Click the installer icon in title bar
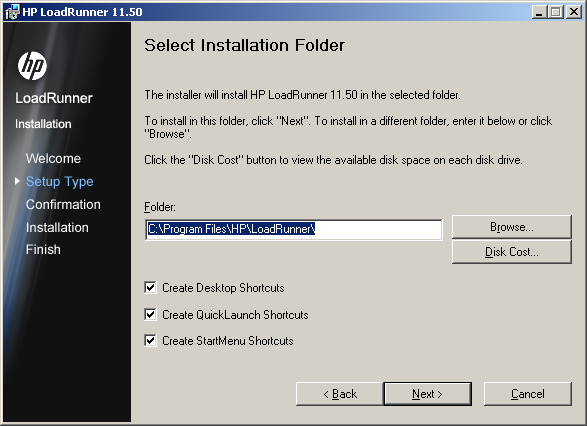 tap(11, 12)
